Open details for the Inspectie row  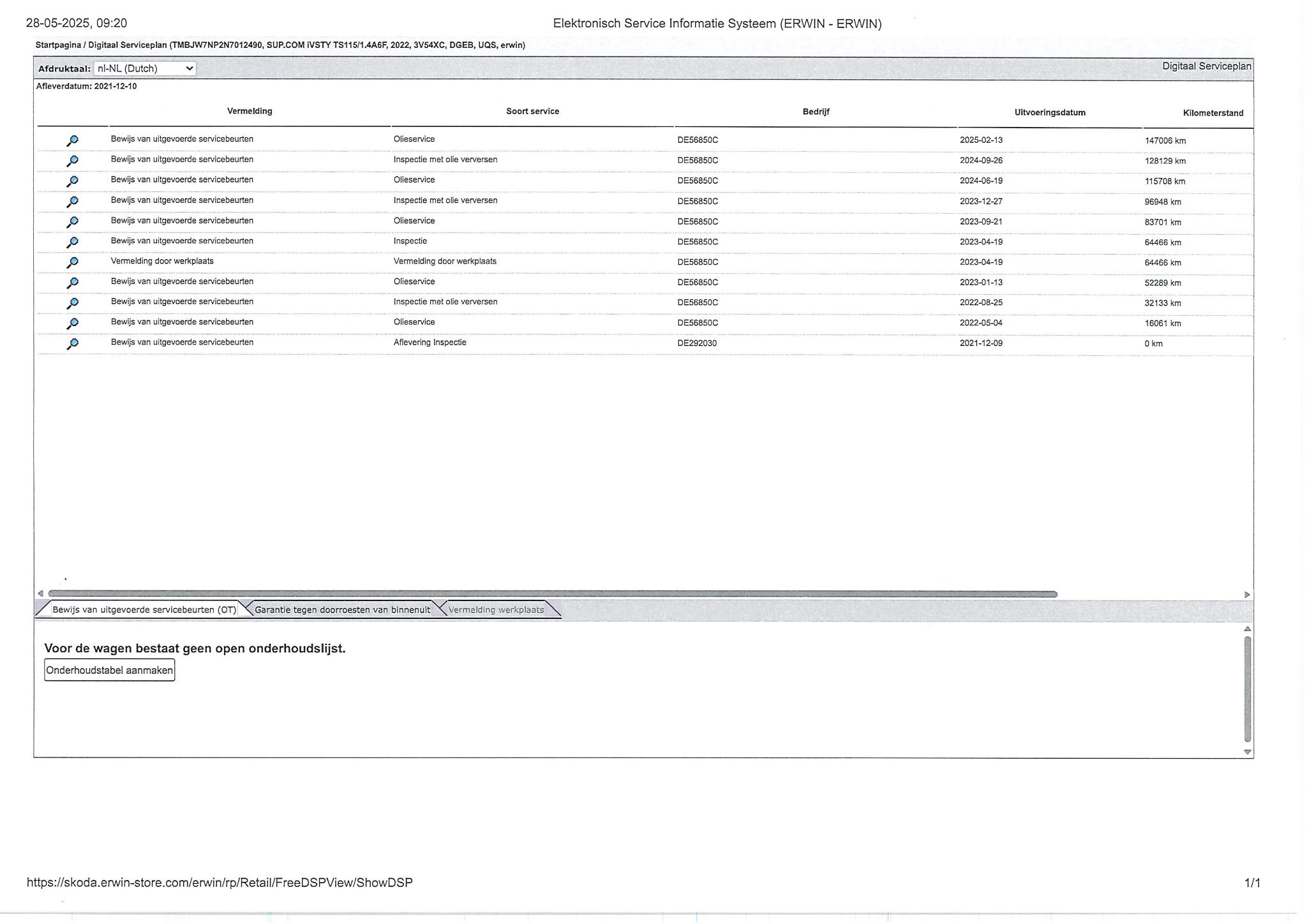(73, 242)
